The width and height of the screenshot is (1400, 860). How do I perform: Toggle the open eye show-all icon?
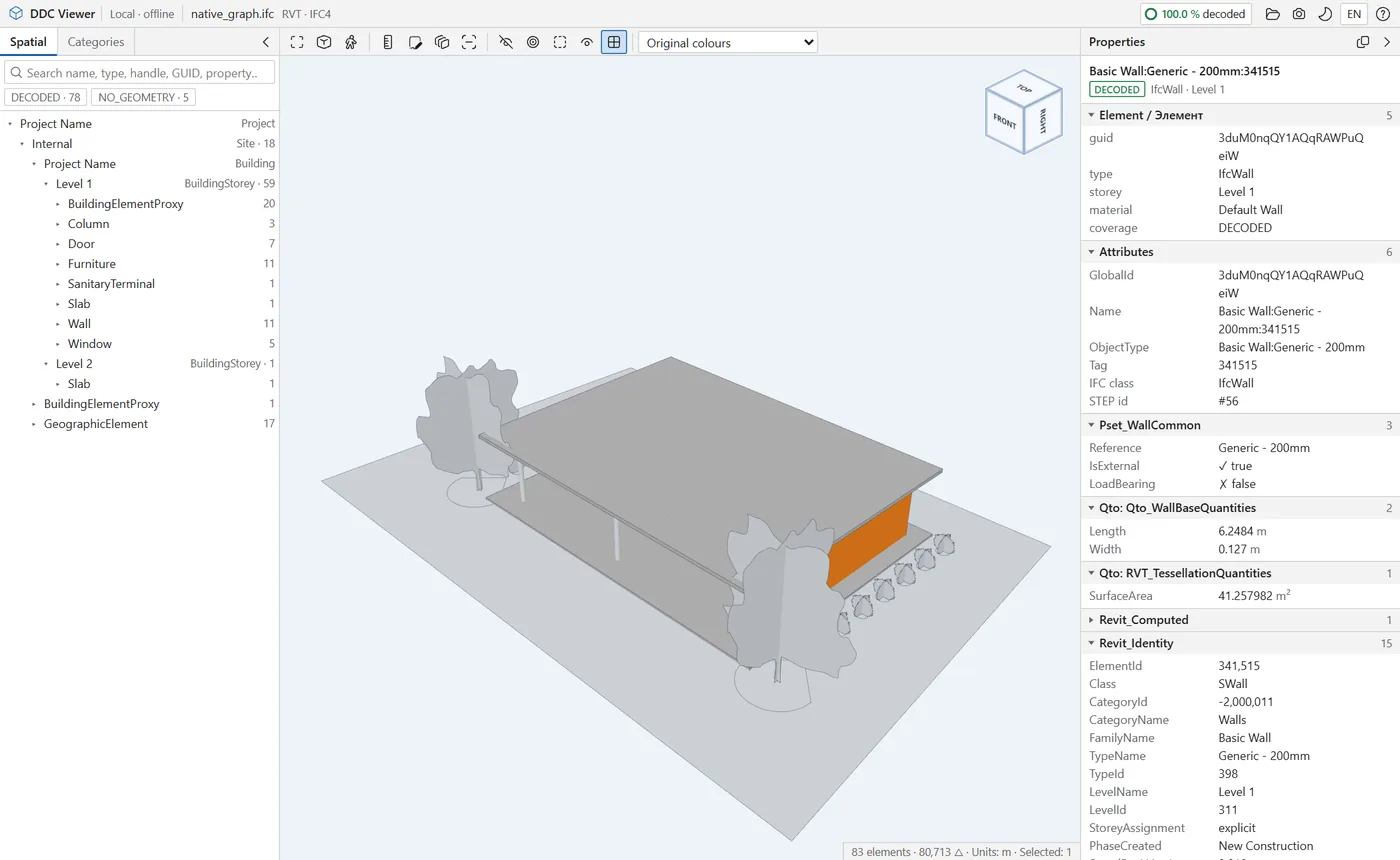coord(587,42)
